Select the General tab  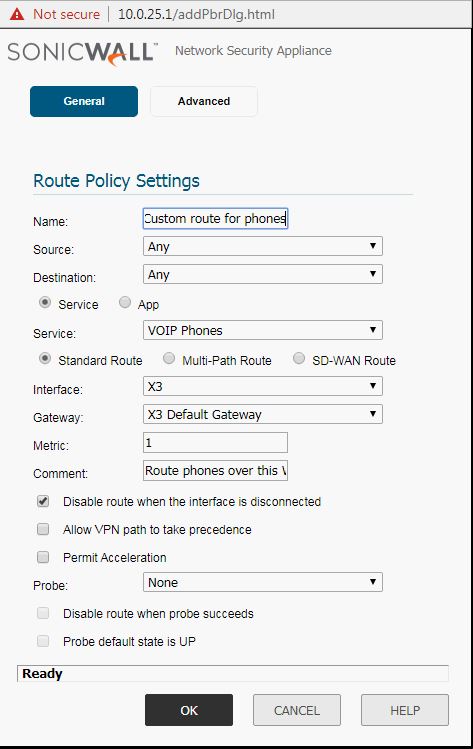pyautogui.click(x=84, y=101)
